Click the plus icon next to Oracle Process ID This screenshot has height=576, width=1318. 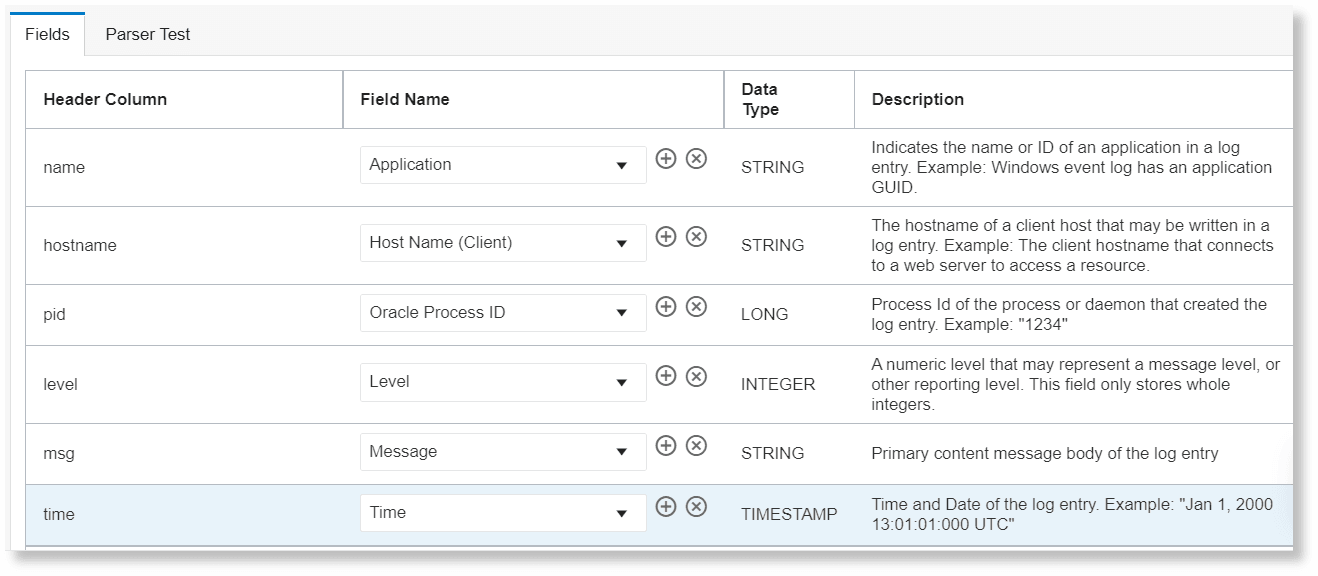click(666, 307)
